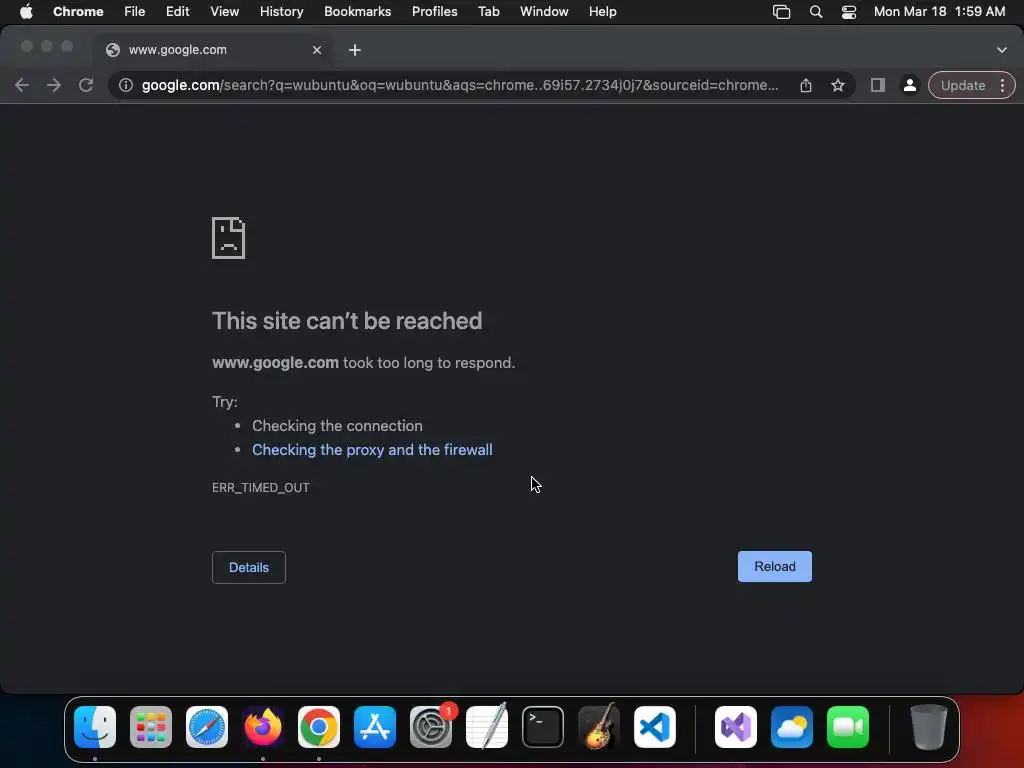1024x768 pixels.
Task: Open the Bookmarks menu
Action: pos(357,12)
